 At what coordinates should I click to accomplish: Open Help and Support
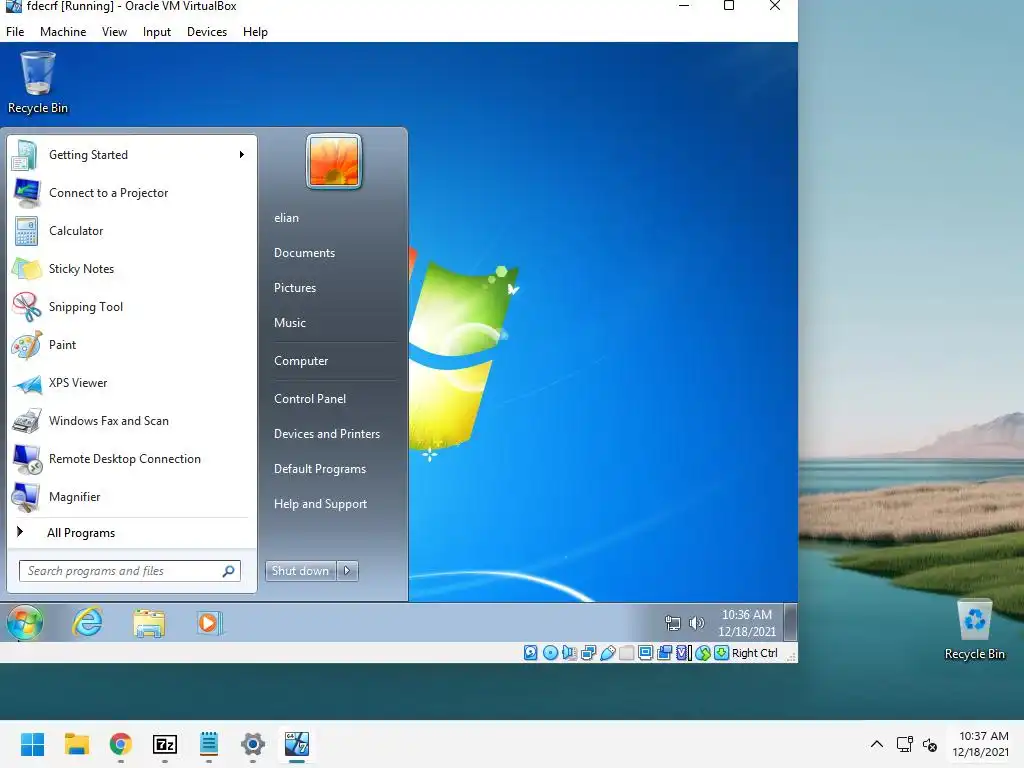click(x=320, y=504)
